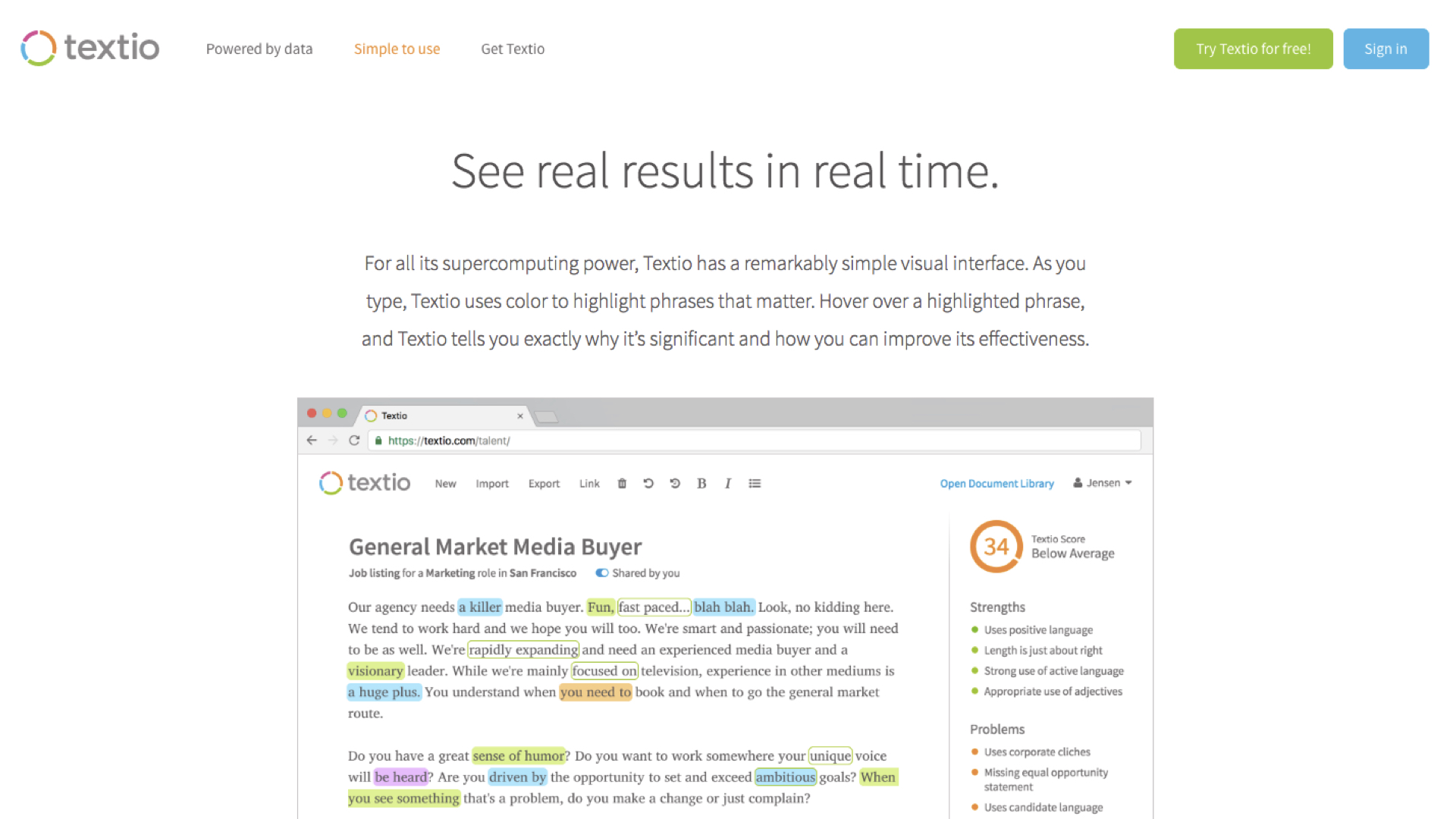Click 'Strong use of active language' item
Screen dimensions: 1456x819
tap(1053, 670)
